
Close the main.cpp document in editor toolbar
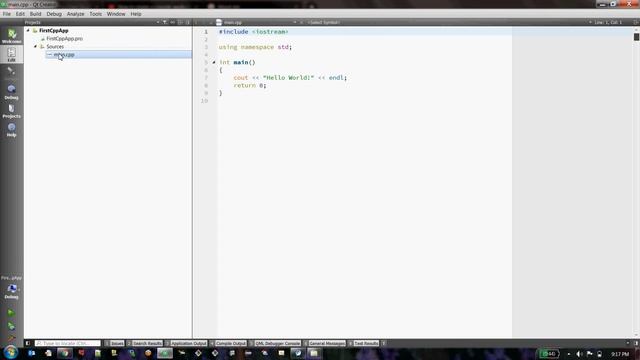(x=302, y=22)
